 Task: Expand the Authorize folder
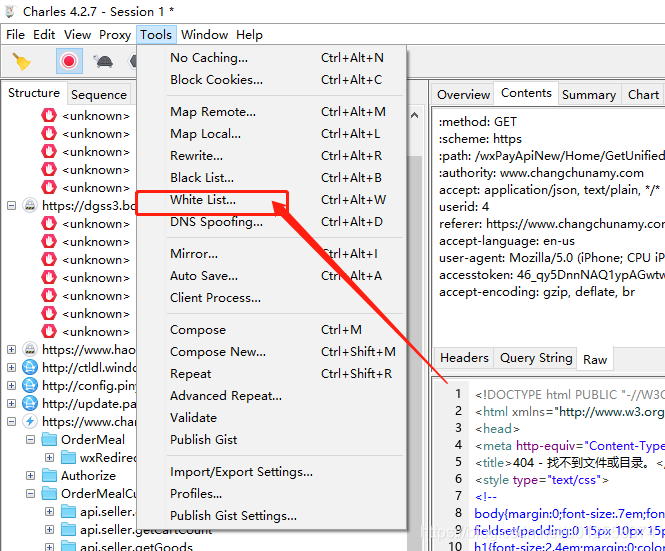(x=31, y=475)
